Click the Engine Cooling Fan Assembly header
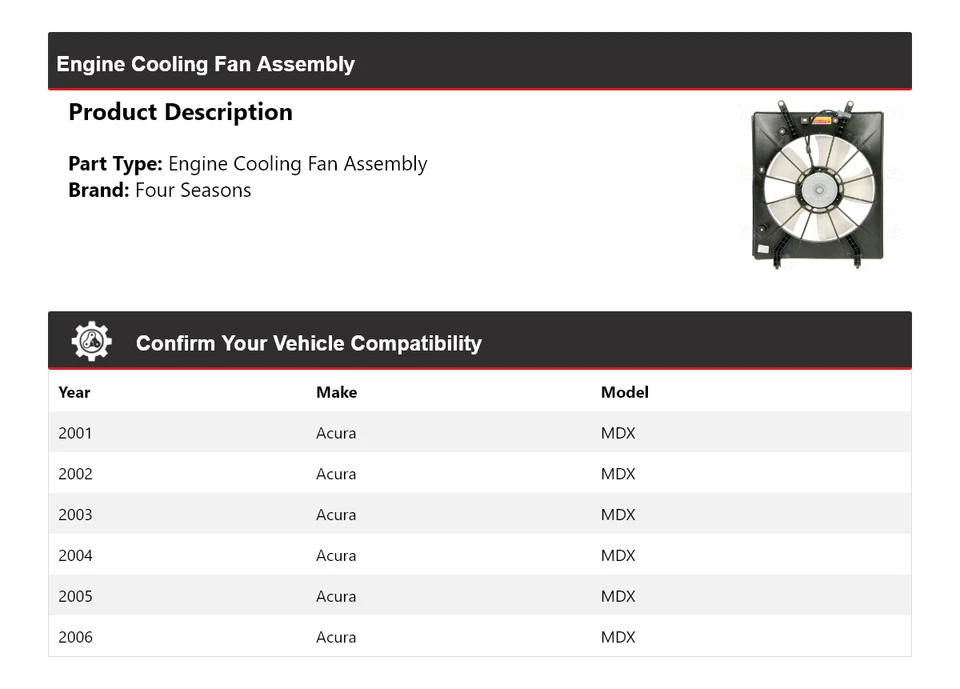Image resolution: width=960 pixels, height=689 pixels. pyautogui.click(x=206, y=64)
